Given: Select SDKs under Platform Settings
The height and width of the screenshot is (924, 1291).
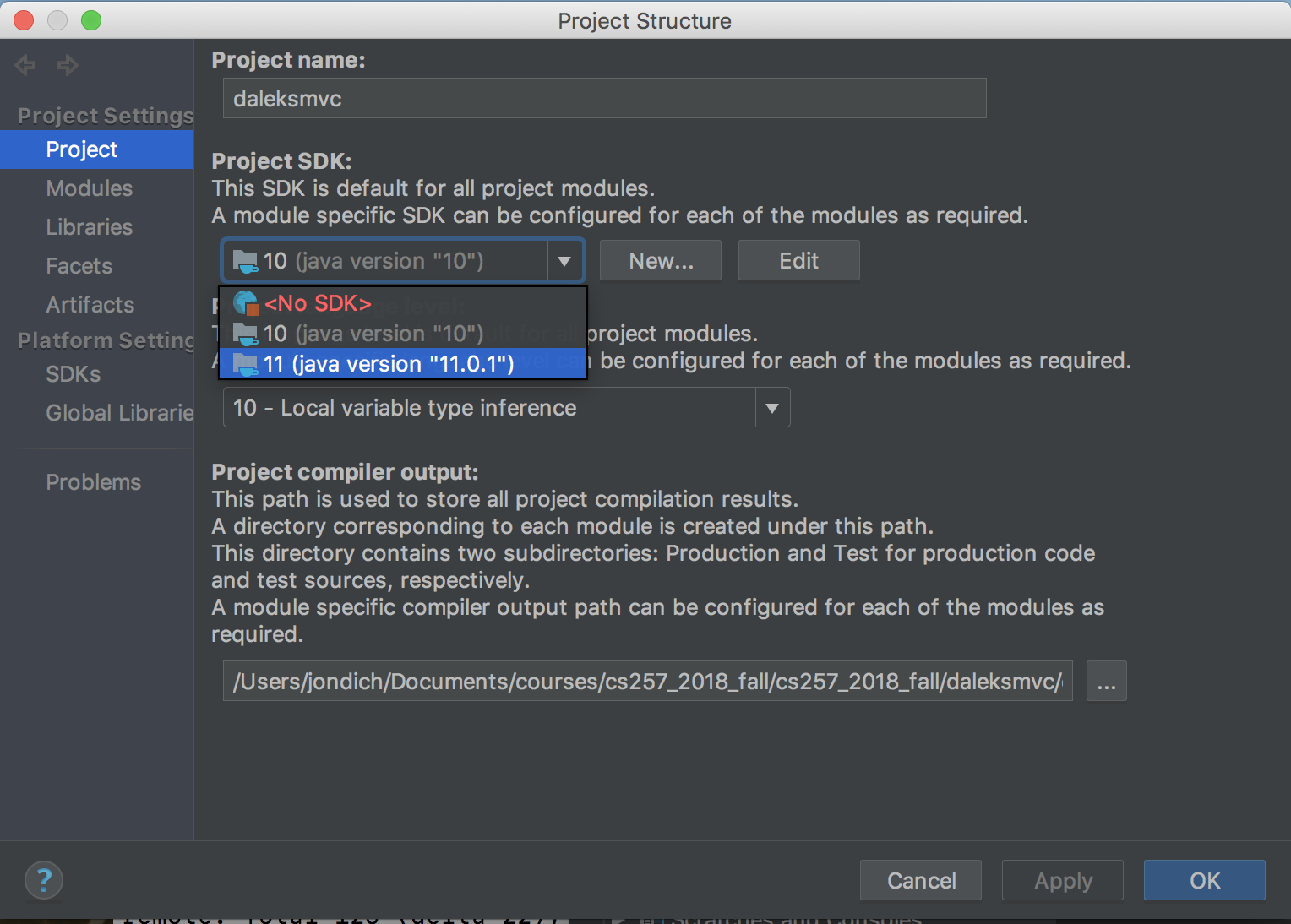Looking at the screenshot, I should point(74,374).
